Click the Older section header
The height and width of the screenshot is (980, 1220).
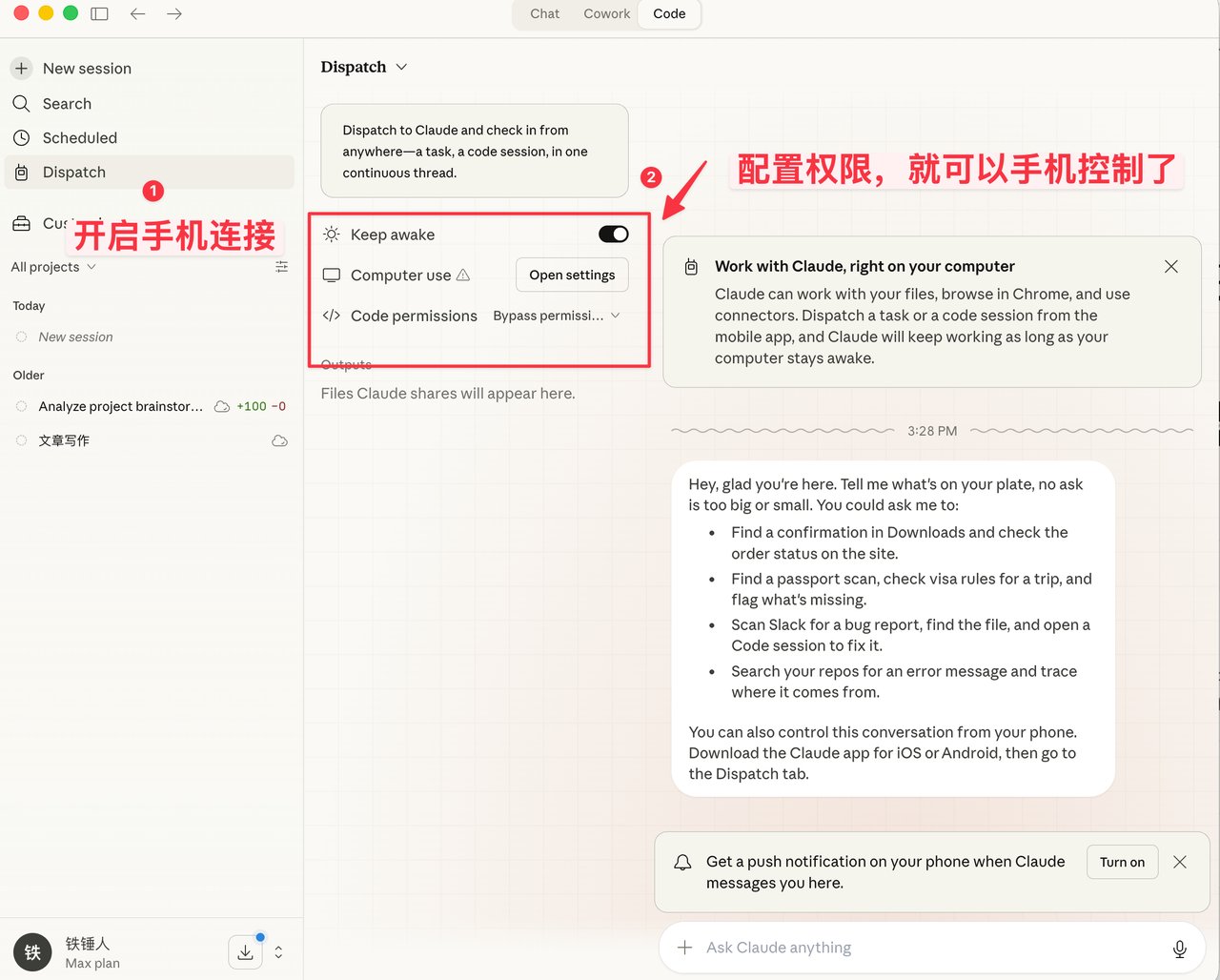click(29, 376)
